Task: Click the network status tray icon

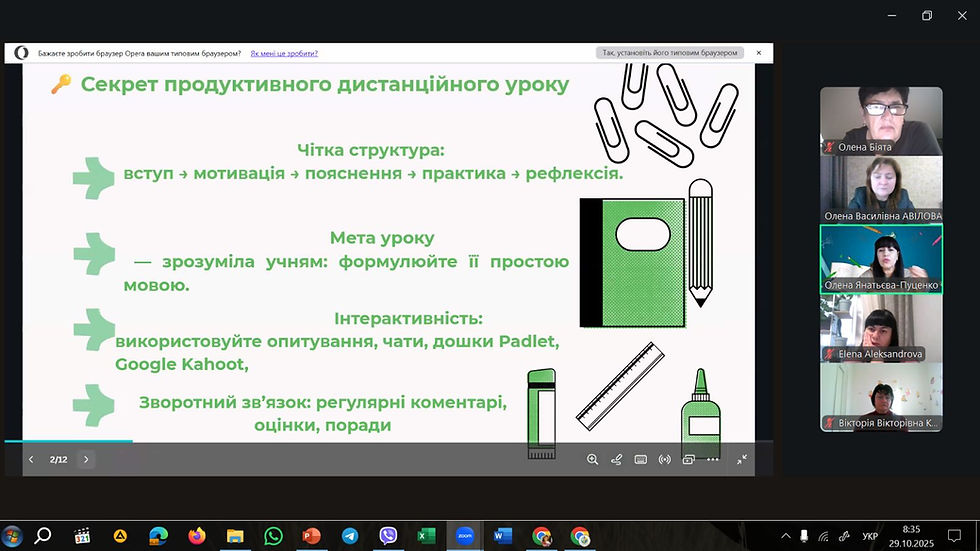Action: [824, 536]
